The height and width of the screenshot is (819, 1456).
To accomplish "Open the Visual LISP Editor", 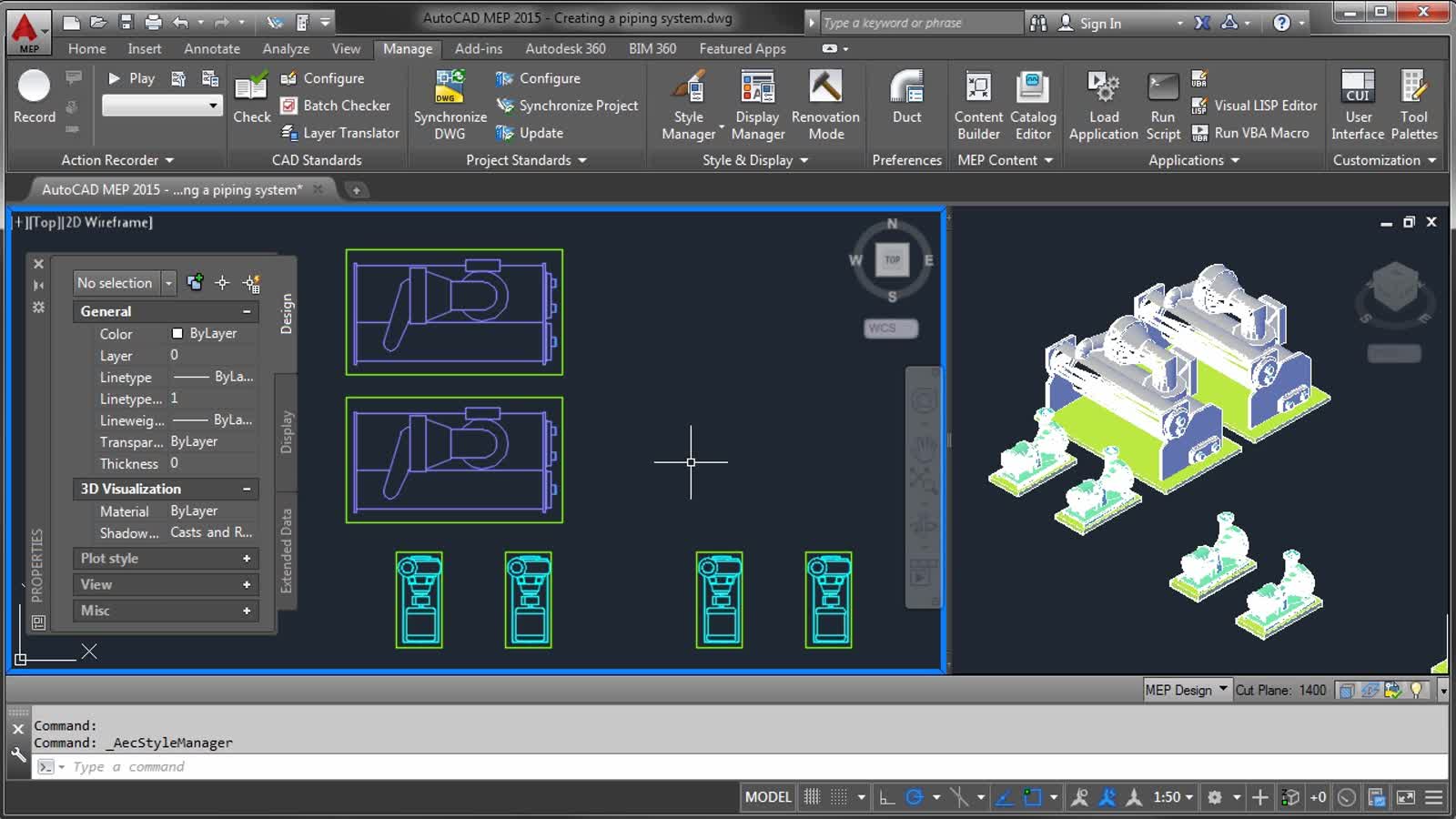I will click(1254, 106).
